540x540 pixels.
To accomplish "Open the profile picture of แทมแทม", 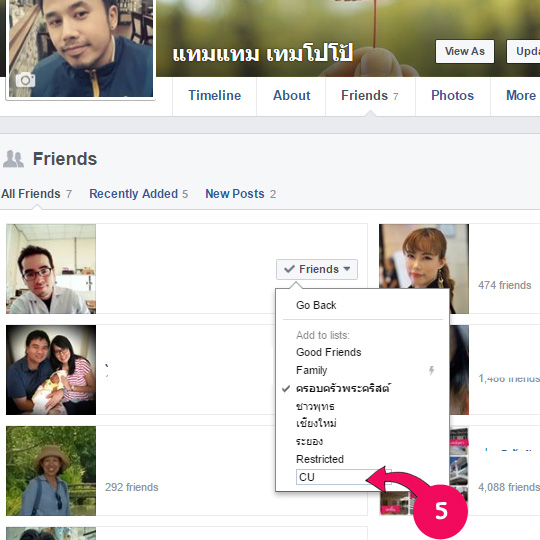I will point(81,48).
